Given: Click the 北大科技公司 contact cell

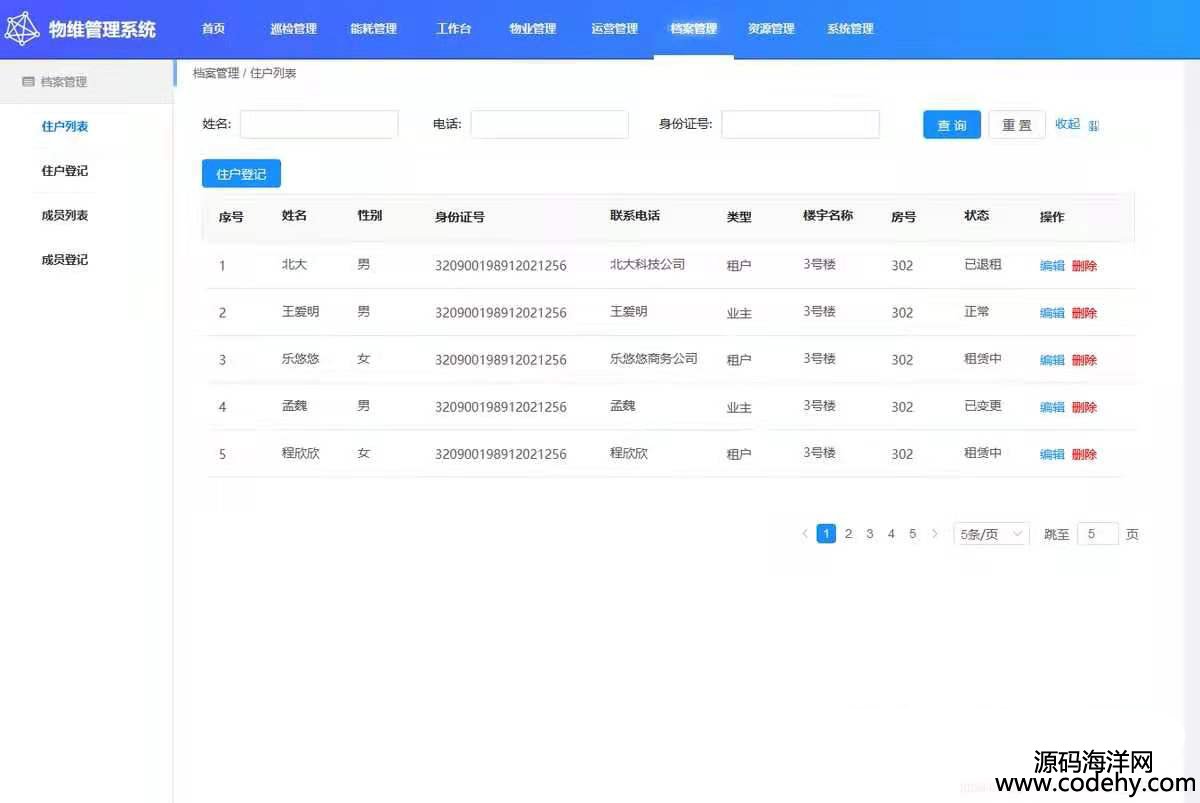Looking at the screenshot, I should [648, 265].
